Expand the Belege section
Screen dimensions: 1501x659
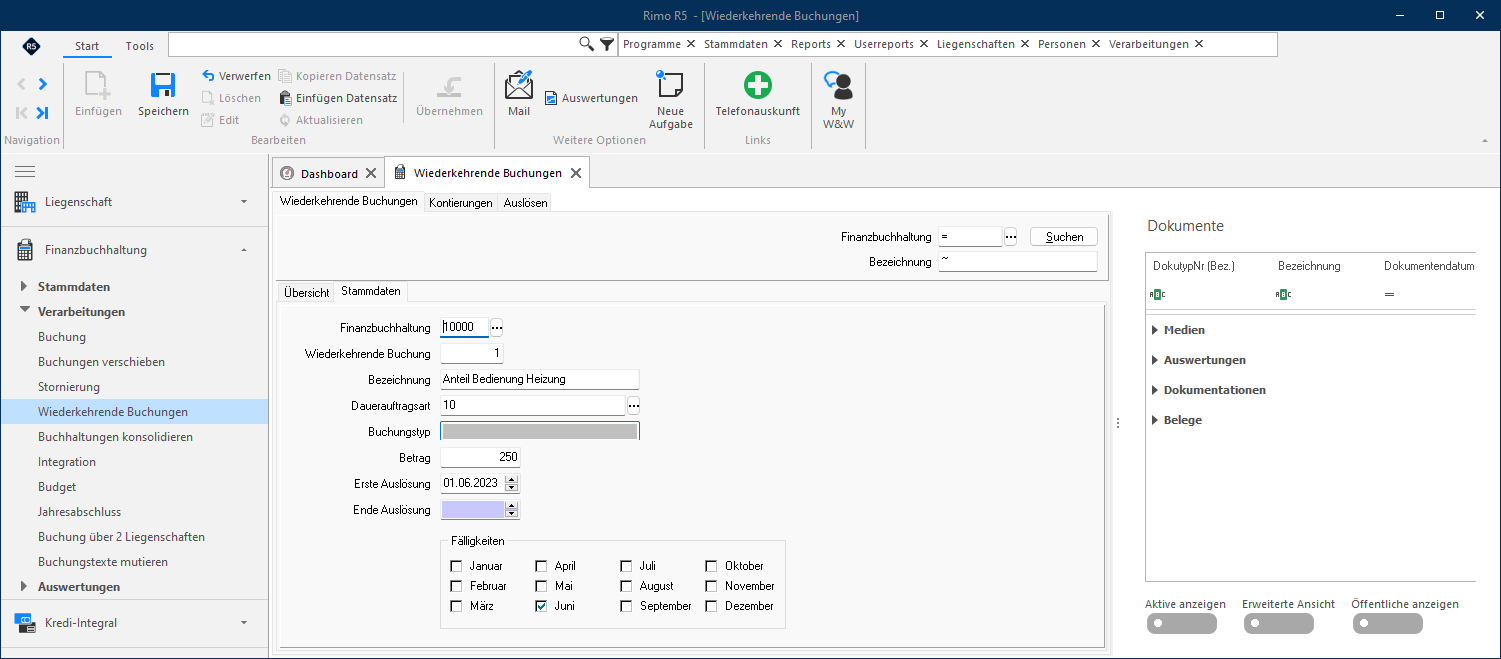1155,420
